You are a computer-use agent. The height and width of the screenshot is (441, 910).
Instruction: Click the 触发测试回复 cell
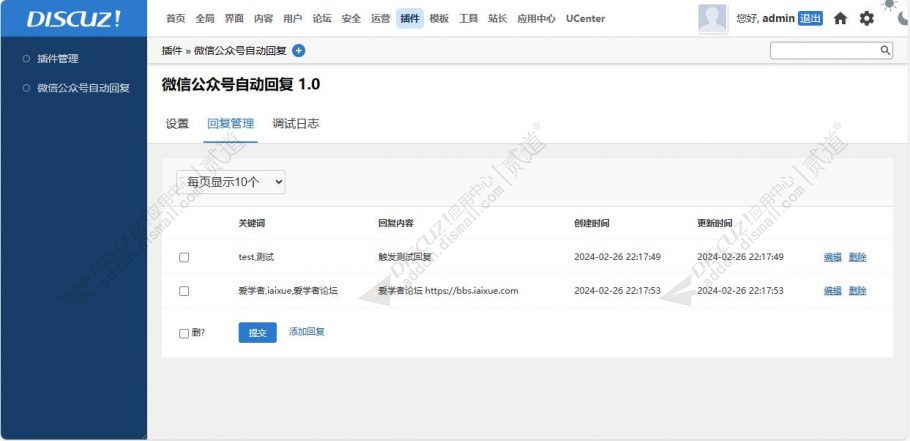405,257
